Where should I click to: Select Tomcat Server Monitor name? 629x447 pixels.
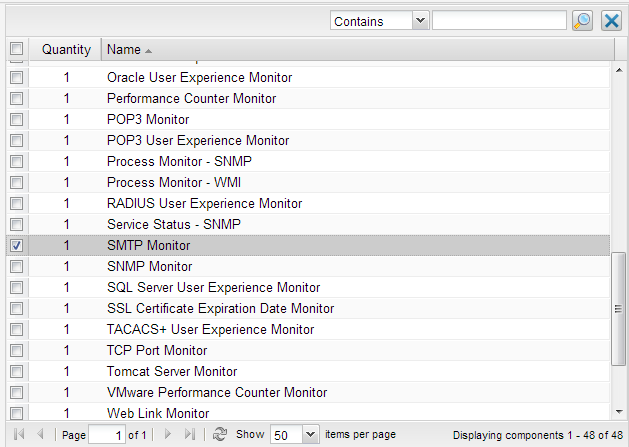(x=172, y=372)
